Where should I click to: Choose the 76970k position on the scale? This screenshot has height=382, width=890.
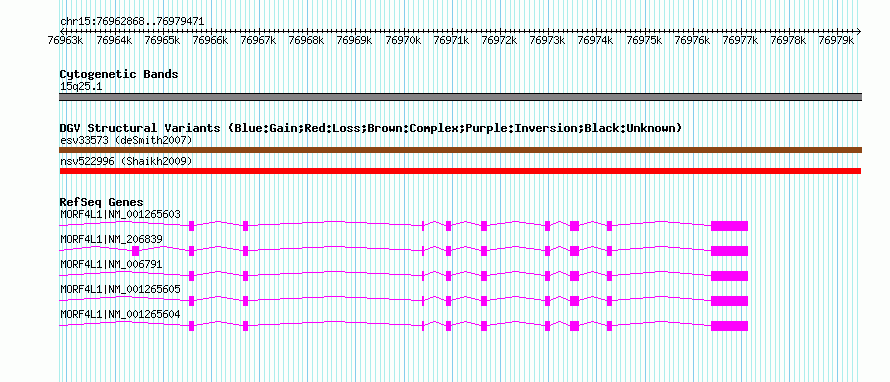pyautogui.click(x=404, y=41)
